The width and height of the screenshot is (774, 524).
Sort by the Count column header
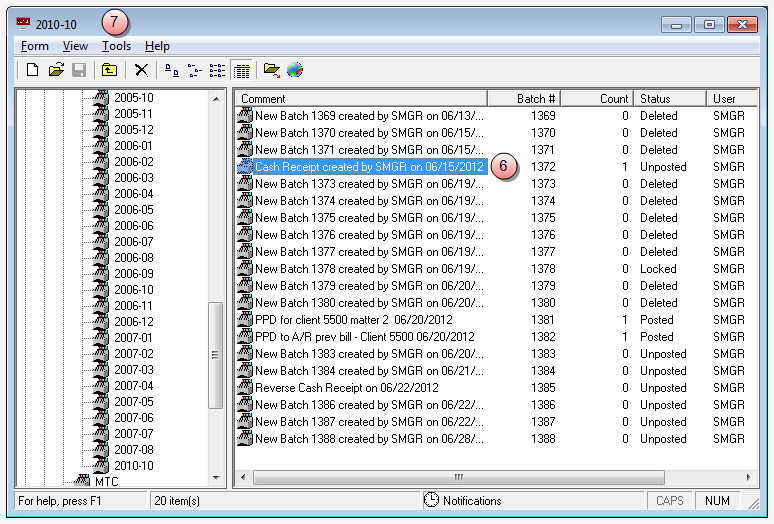pyautogui.click(x=597, y=99)
